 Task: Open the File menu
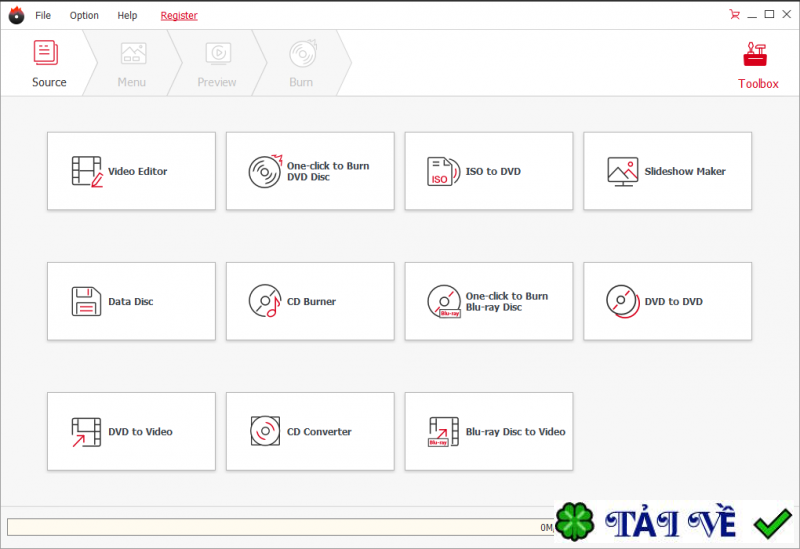point(43,15)
